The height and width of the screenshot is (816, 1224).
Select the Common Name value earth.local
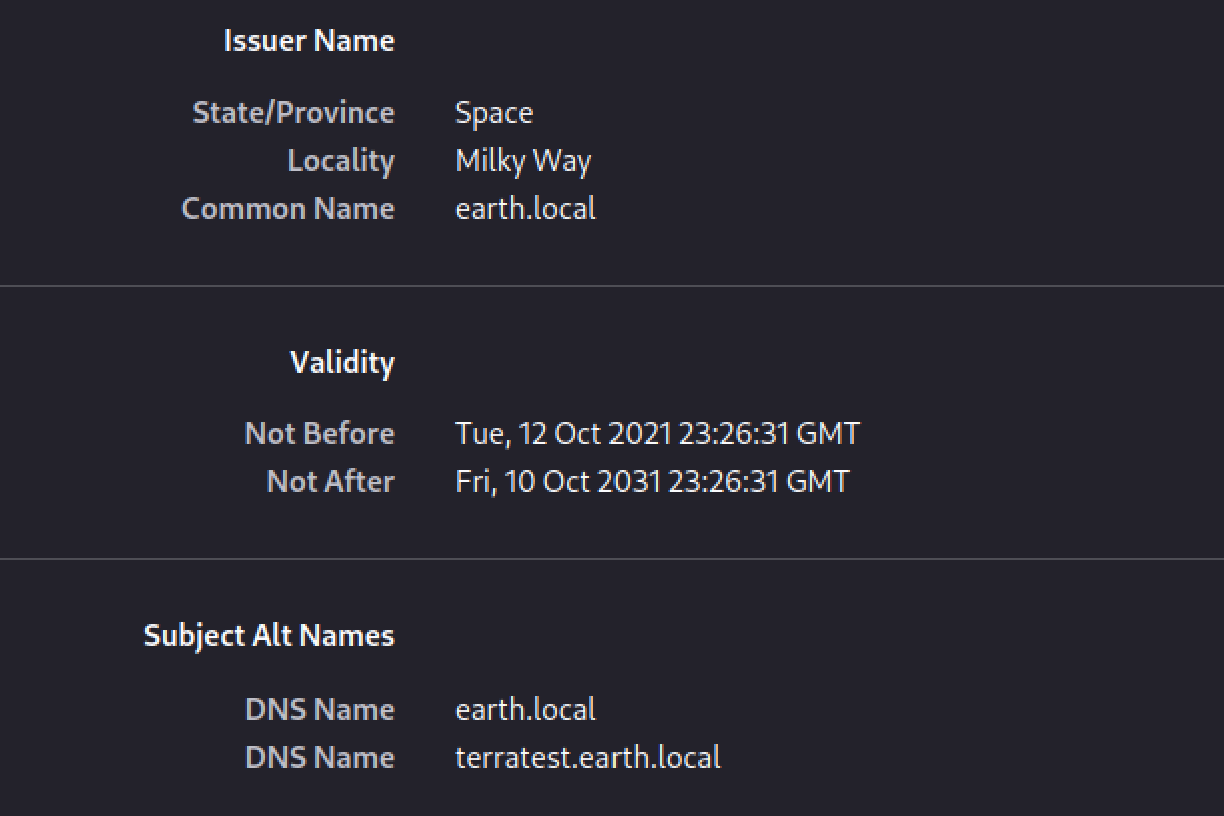[525, 208]
